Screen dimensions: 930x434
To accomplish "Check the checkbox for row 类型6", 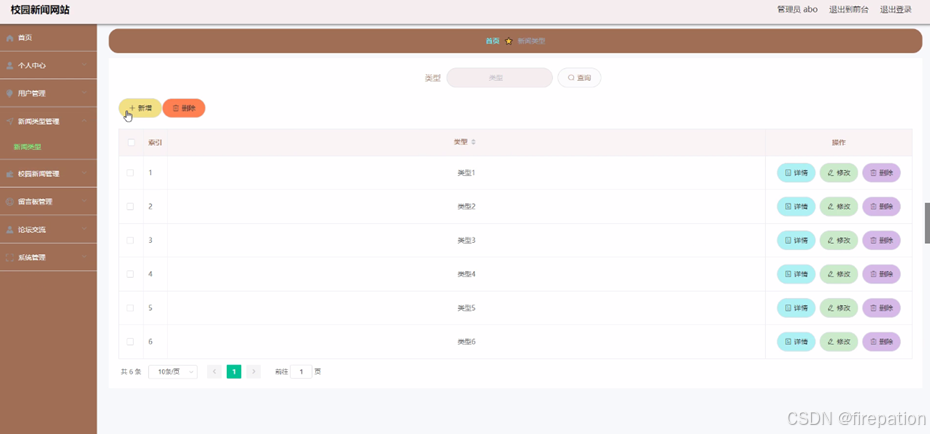I will 130,342.
